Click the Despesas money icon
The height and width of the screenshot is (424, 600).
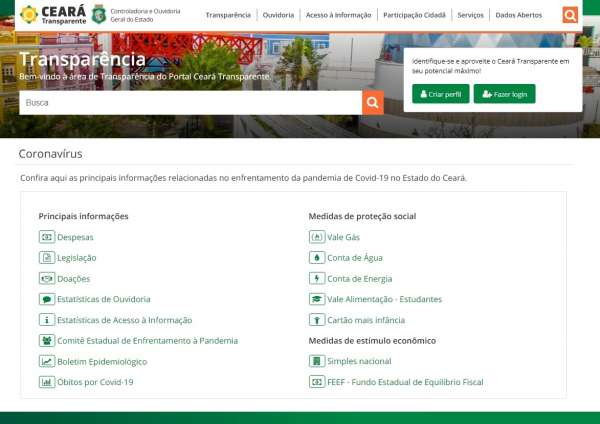[47, 237]
